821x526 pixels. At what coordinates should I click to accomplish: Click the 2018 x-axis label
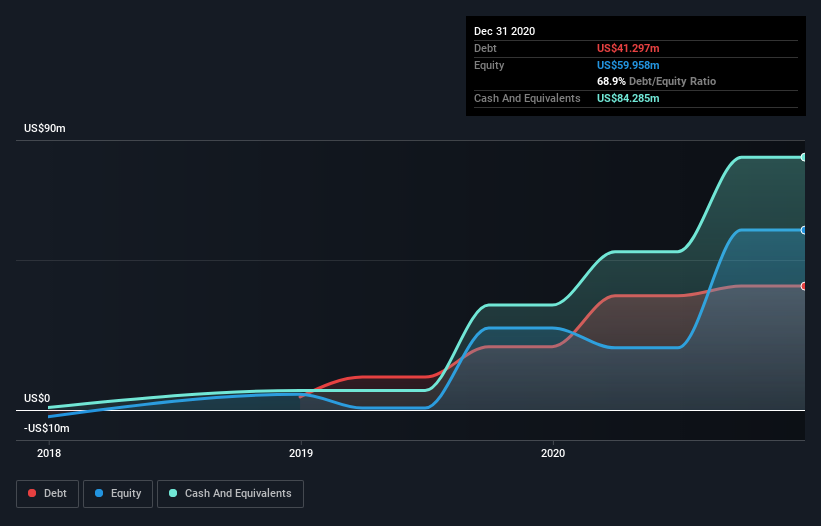[49, 453]
